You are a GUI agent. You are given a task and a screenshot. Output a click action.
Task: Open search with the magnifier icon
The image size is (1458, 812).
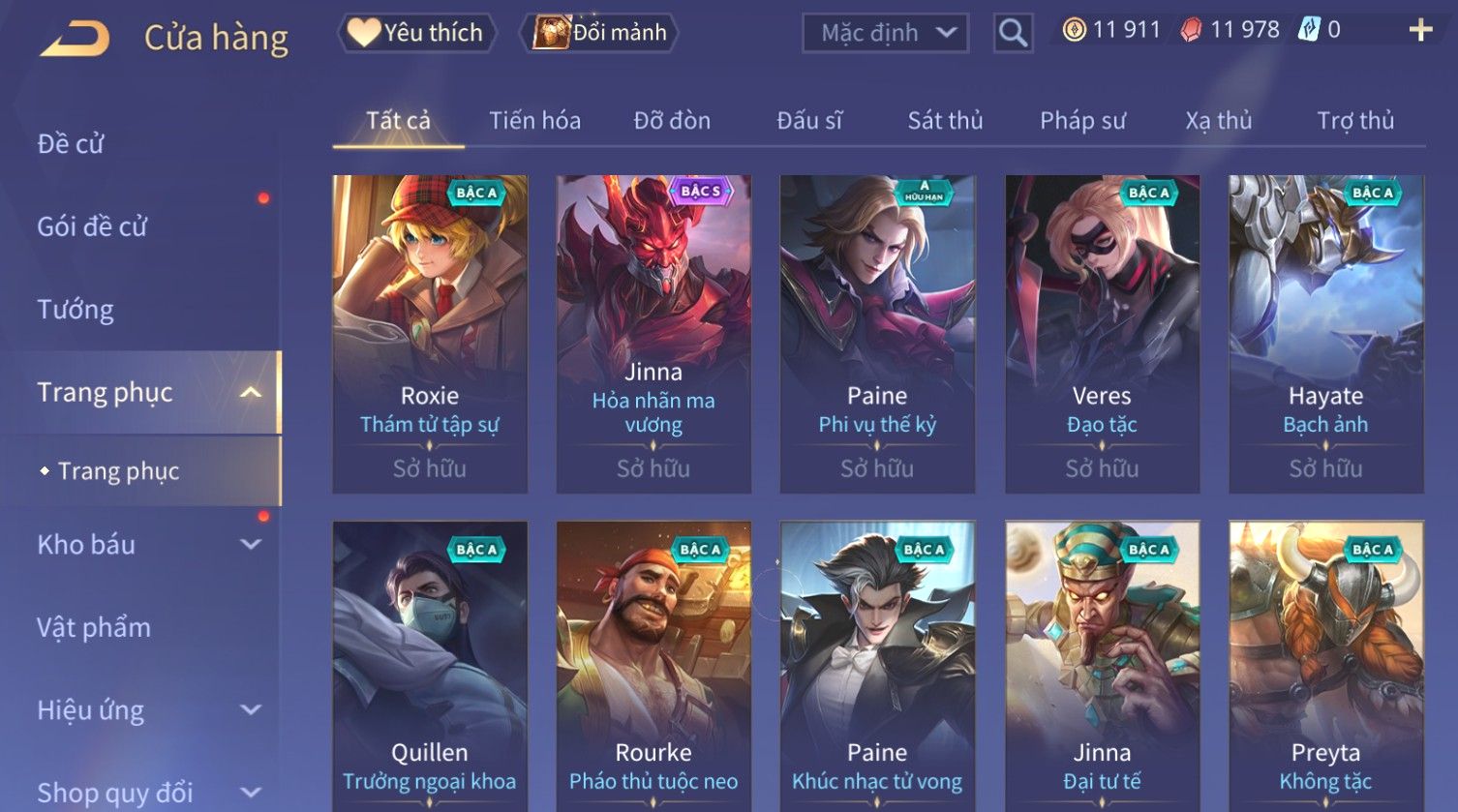coord(1013,34)
